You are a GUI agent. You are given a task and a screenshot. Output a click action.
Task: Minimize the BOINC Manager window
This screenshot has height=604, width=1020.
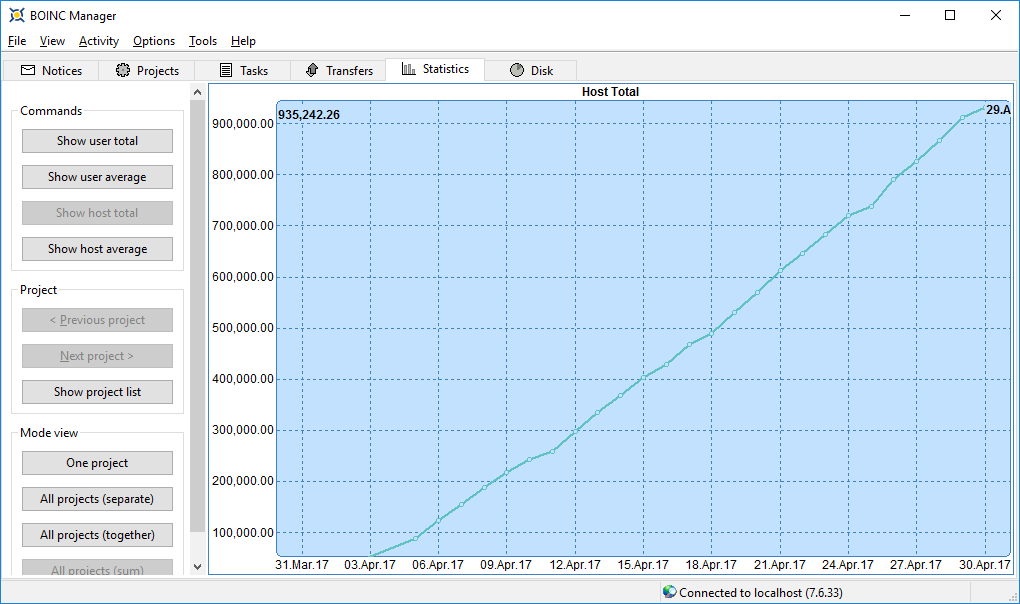[905, 15]
